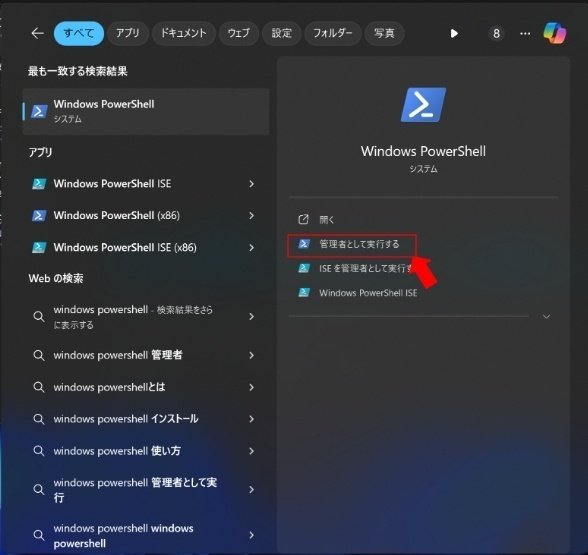Click the Windows PowerShell title in preview pane
588x555 pixels.
423,152
